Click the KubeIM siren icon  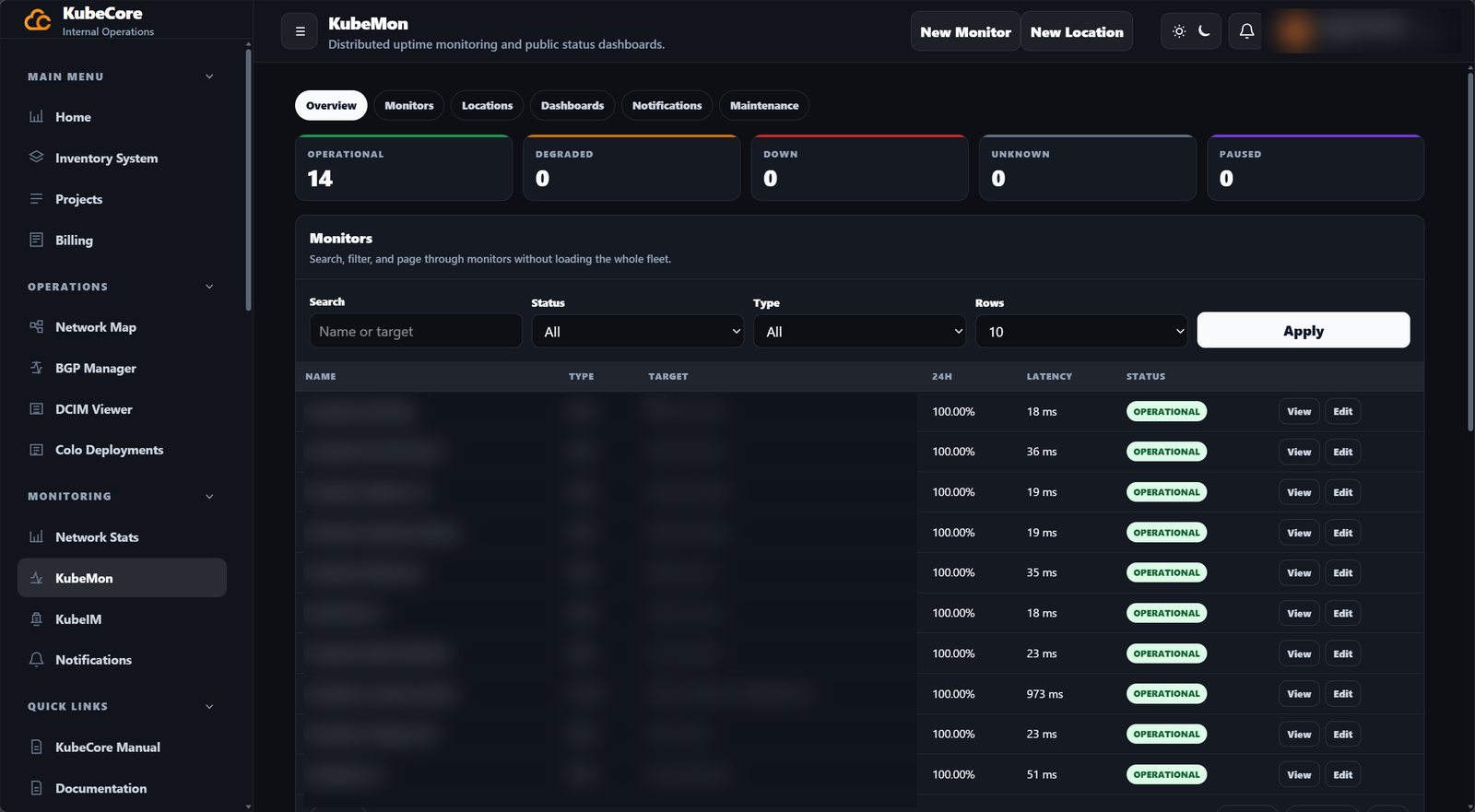click(37, 619)
